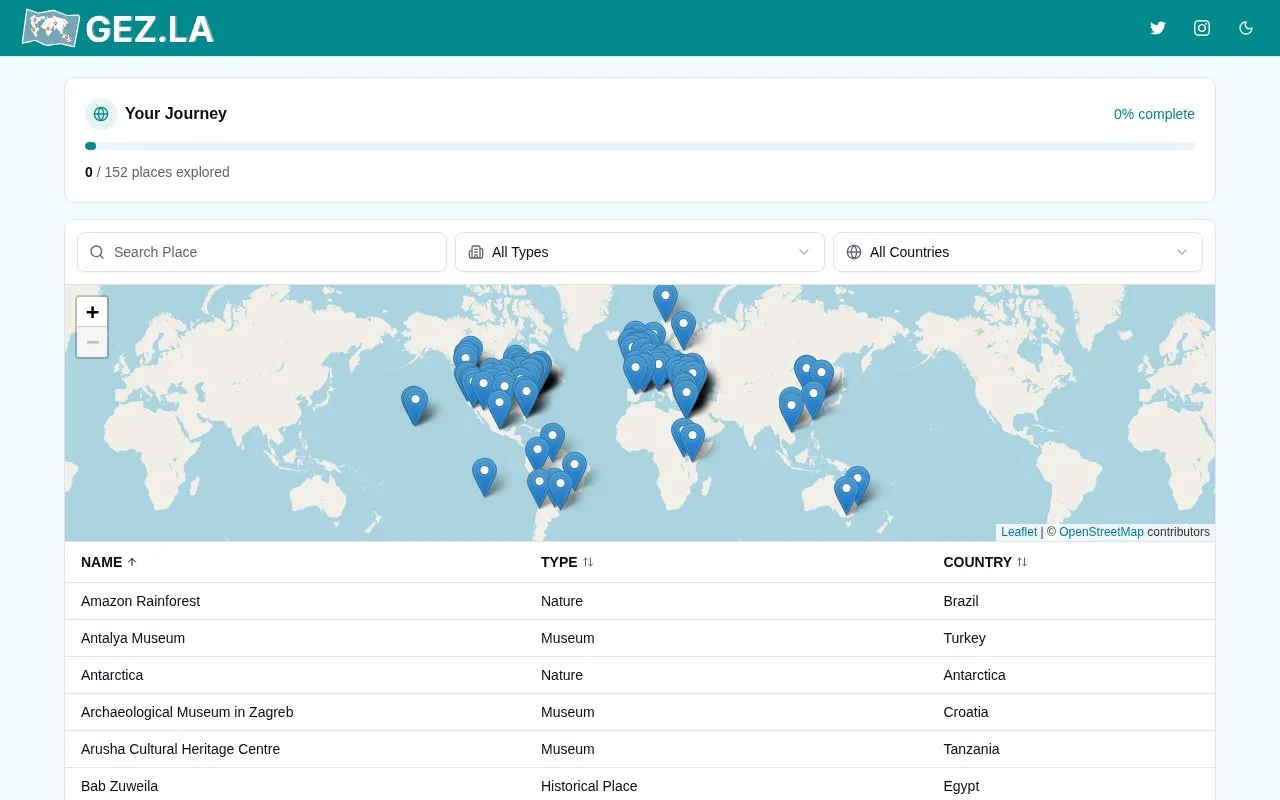Click the 0% complete label
1280x800 pixels.
tap(1154, 114)
